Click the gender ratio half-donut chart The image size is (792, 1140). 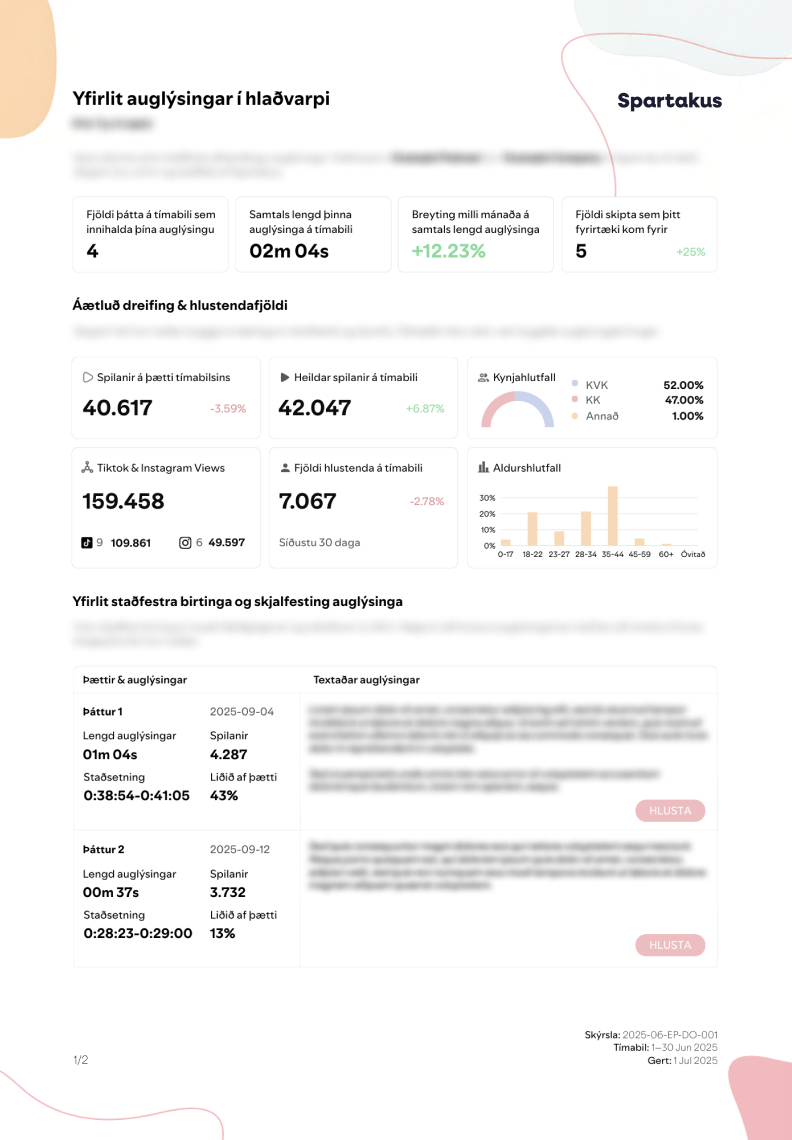pos(517,412)
